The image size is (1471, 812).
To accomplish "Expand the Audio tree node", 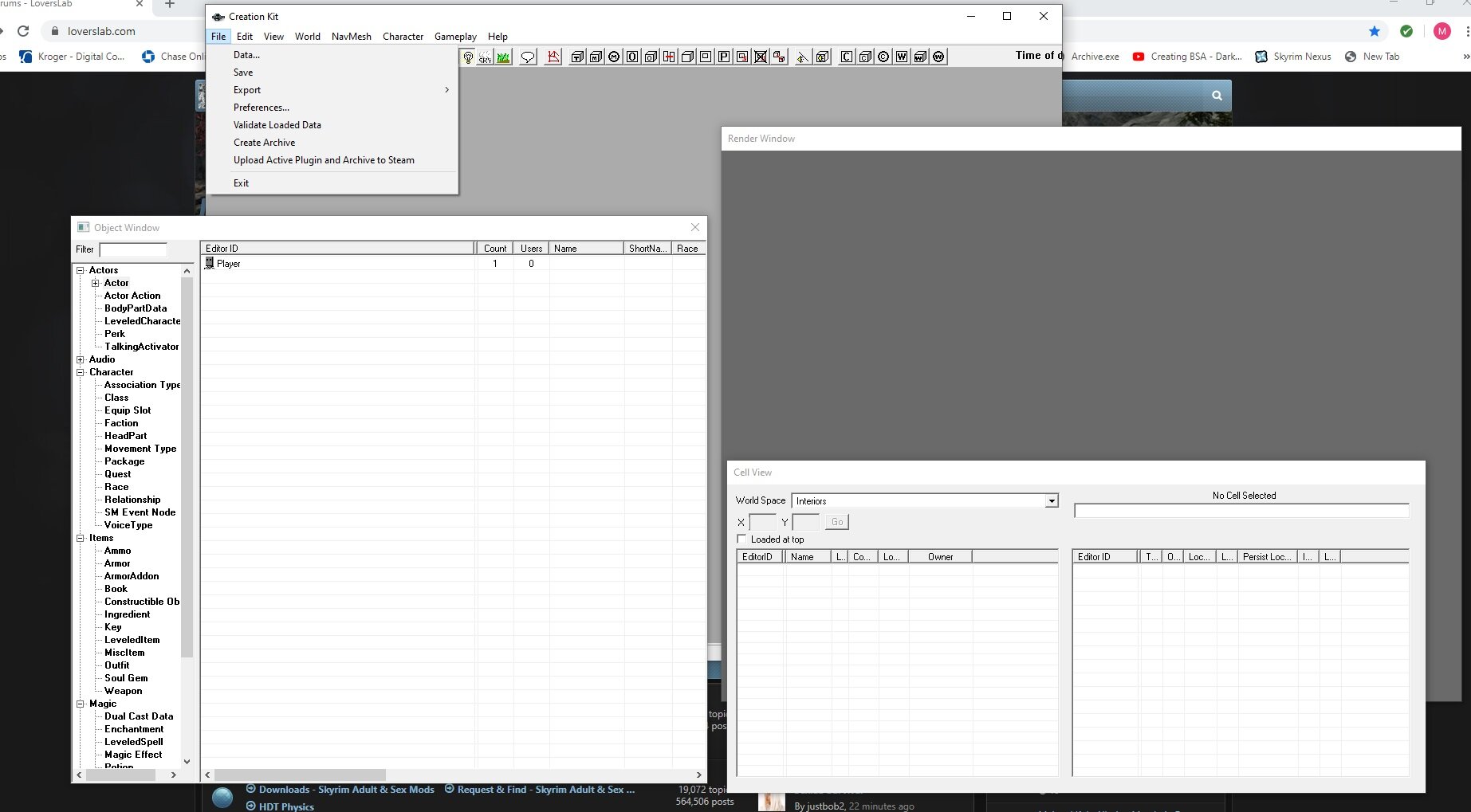I will pyautogui.click(x=81, y=359).
